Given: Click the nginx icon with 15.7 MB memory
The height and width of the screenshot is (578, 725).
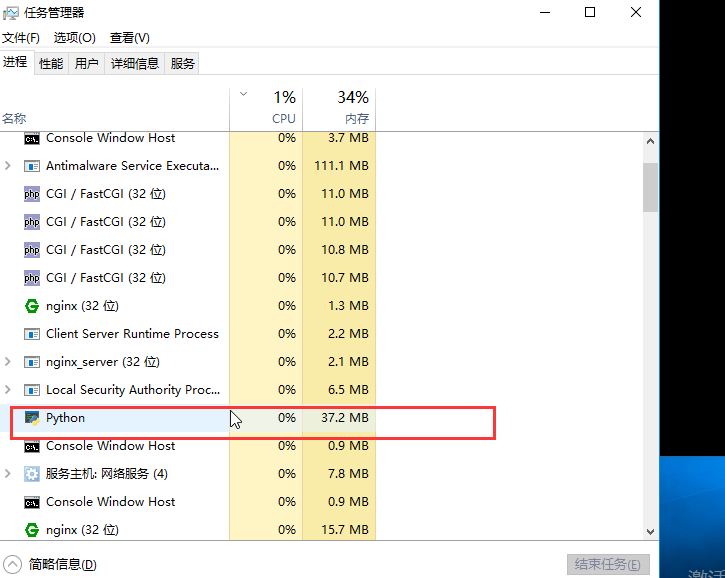Looking at the screenshot, I should [32, 530].
